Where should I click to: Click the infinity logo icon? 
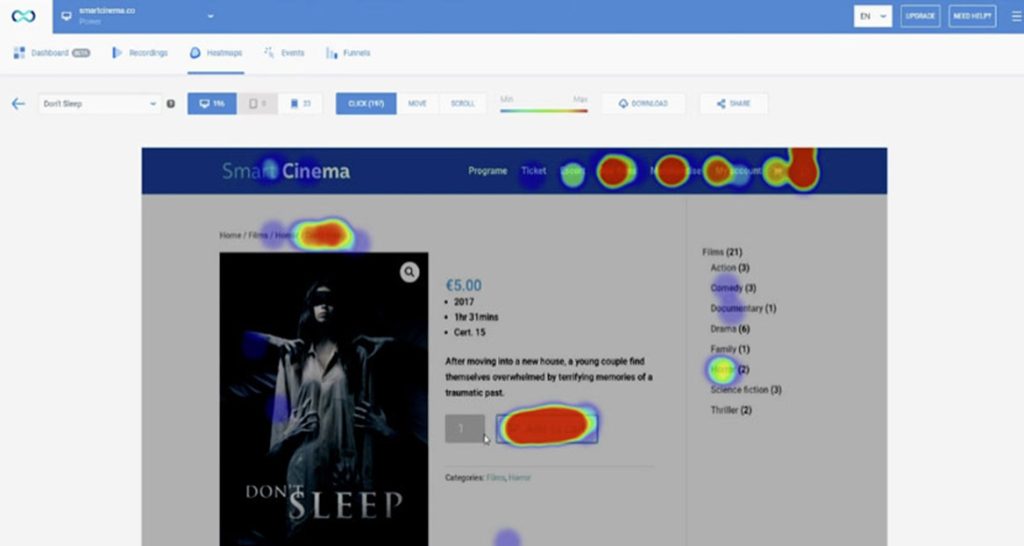point(24,16)
